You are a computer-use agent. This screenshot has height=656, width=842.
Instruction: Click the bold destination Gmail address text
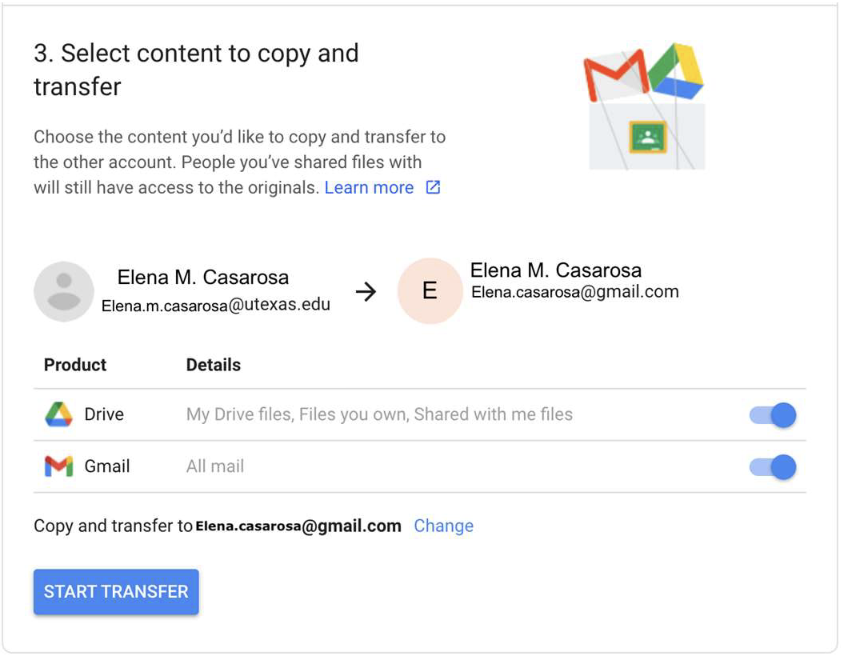[299, 526]
